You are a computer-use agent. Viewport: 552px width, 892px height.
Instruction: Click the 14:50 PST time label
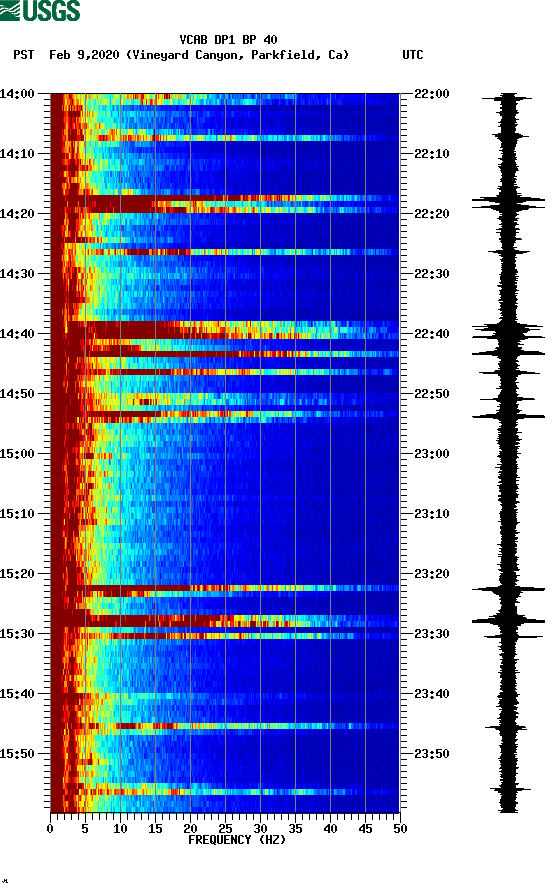point(17,394)
